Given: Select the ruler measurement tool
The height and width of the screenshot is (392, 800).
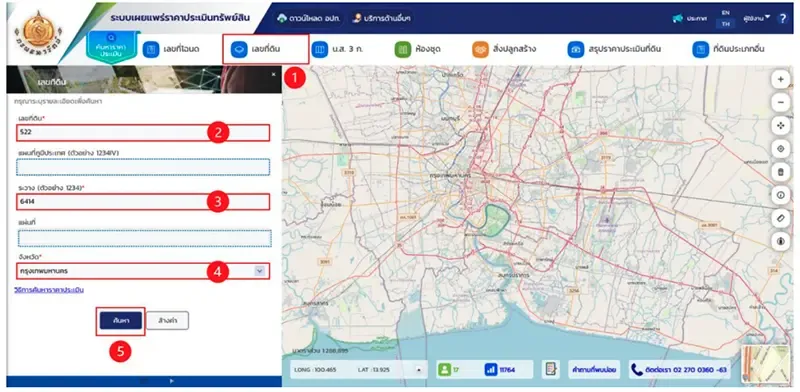Looking at the screenshot, I should tap(780, 217).
